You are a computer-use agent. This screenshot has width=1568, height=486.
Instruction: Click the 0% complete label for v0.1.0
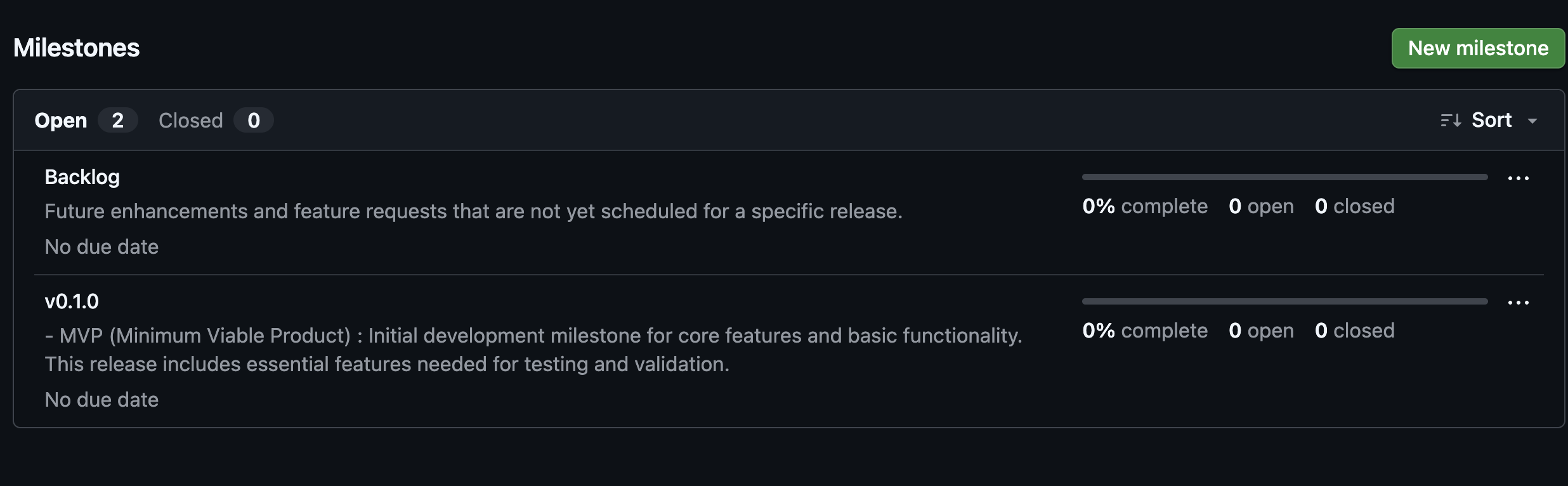pos(1145,331)
